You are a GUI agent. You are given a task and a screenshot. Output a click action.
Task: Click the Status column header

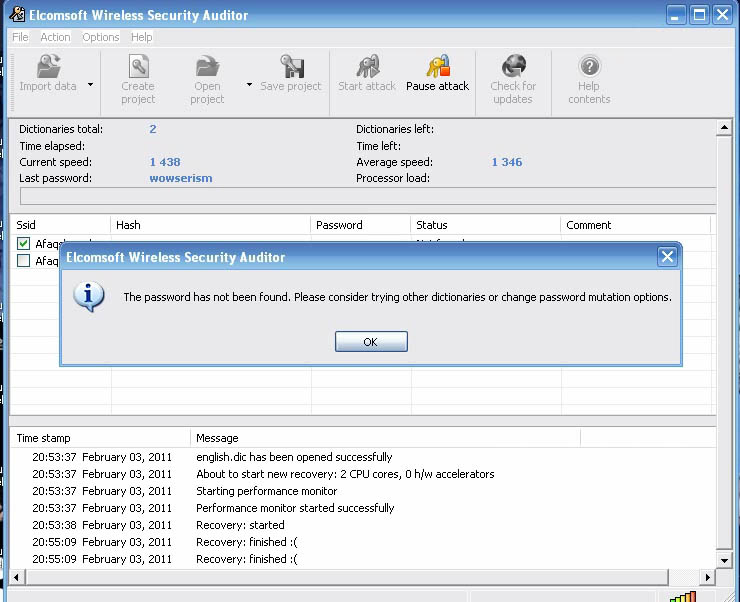[486, 225]
